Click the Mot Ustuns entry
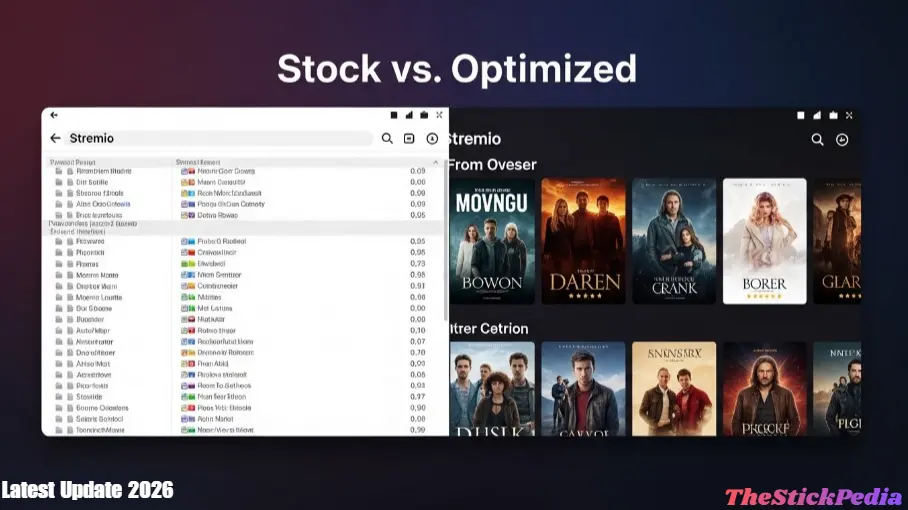Screen dimensions: 908x510 point(215,309)
